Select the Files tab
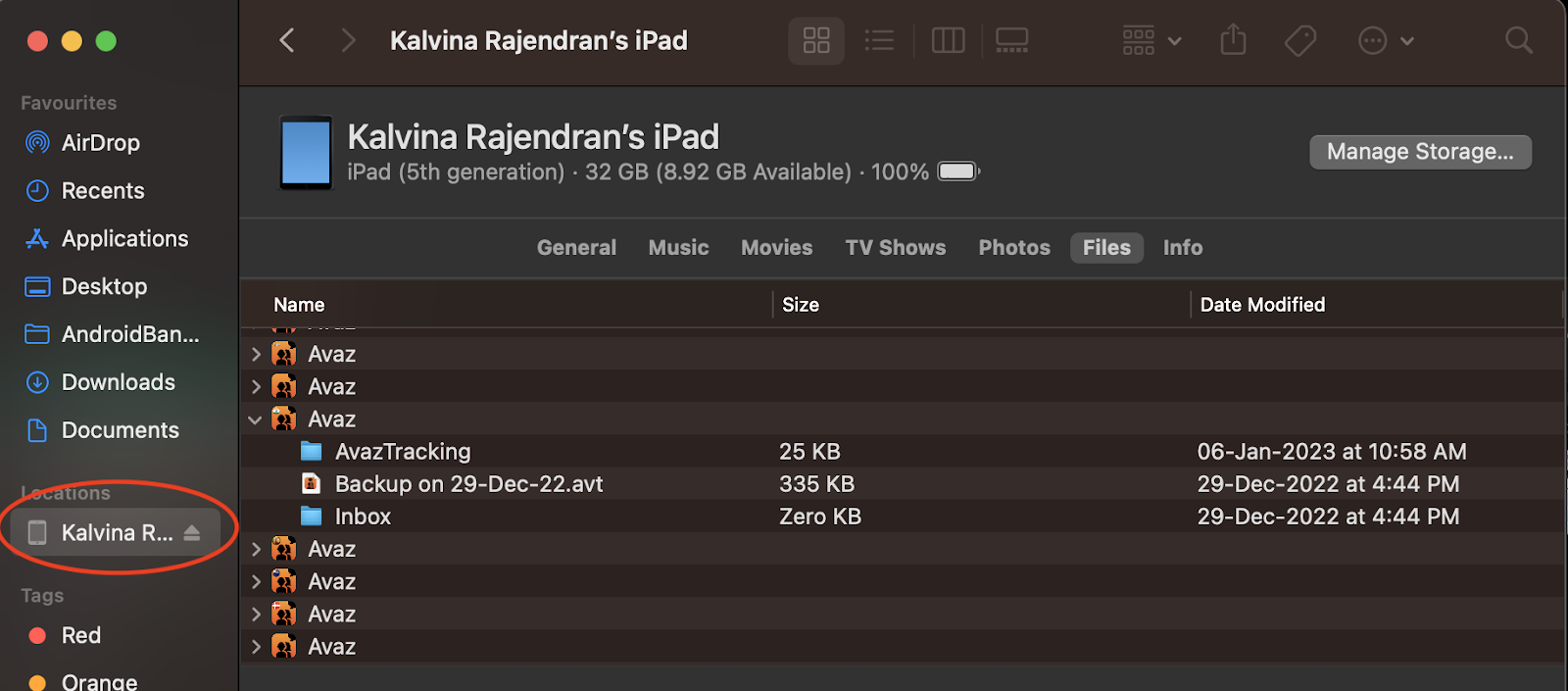1568x691 pixels. [1106, 248]
